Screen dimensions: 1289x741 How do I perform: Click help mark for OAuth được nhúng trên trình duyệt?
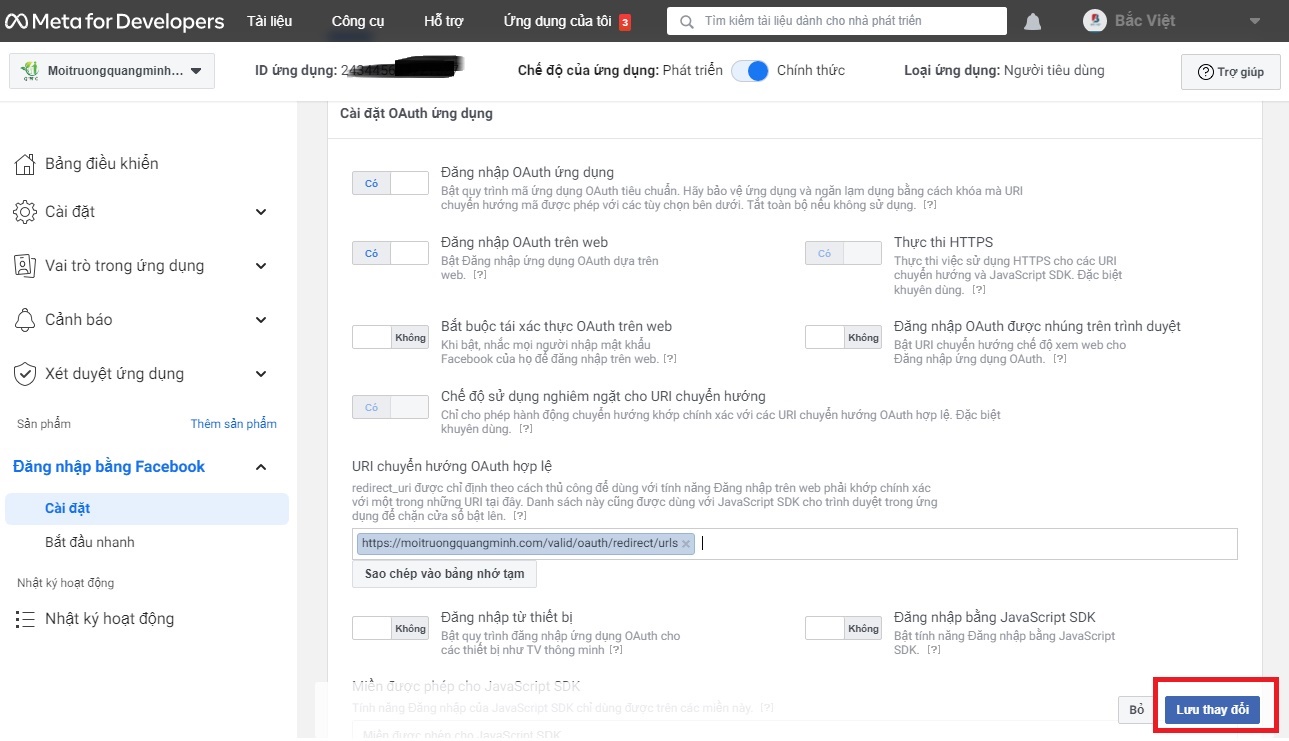click(1059, 359)
